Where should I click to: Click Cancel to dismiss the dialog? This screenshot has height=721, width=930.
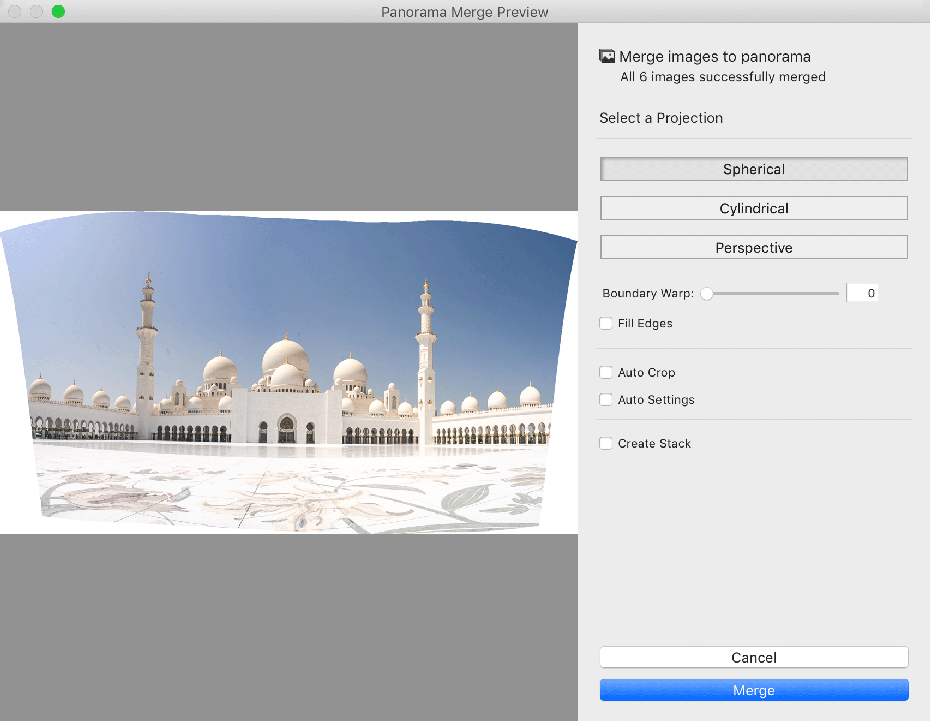click(x=753, y=657)
